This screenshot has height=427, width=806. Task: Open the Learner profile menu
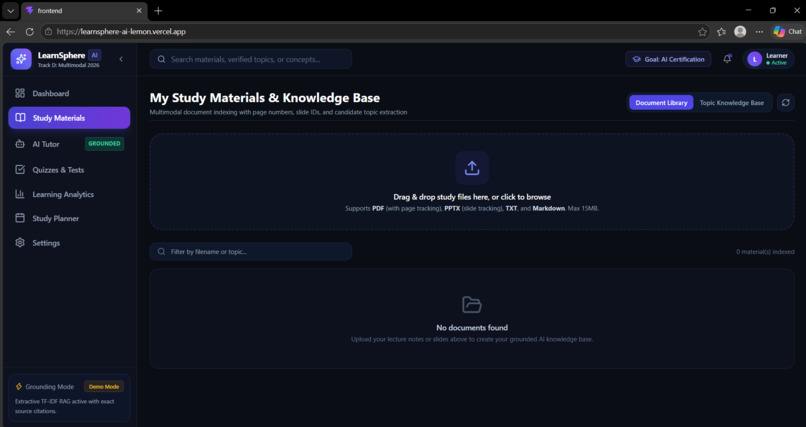(x=768, y=59)
